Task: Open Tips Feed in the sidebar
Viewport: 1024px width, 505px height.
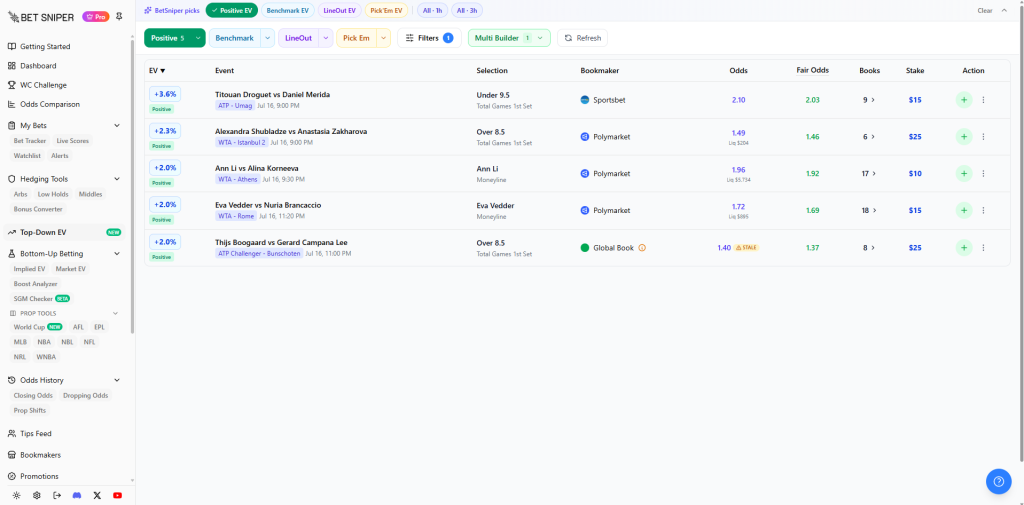Action: [35, 433]
